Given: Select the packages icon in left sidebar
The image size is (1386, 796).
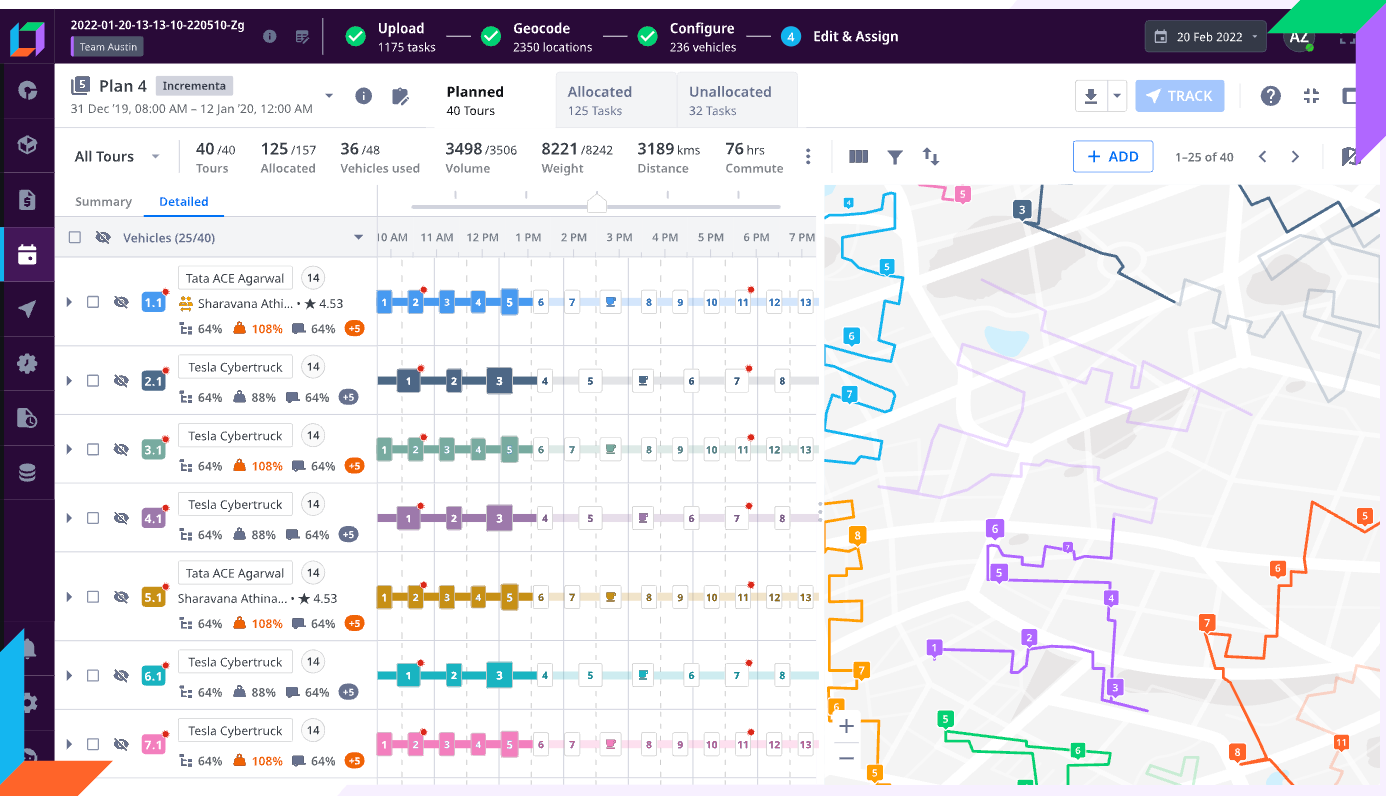Looking at the screenshot, I should click(x=27, y=143).
